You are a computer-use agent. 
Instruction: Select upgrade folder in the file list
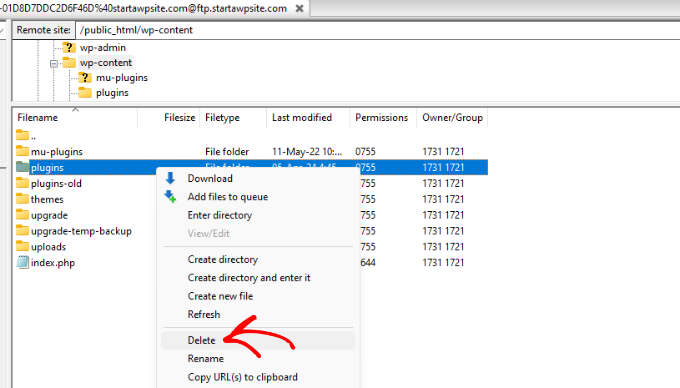pyautogui.click(x=49, y=215)
